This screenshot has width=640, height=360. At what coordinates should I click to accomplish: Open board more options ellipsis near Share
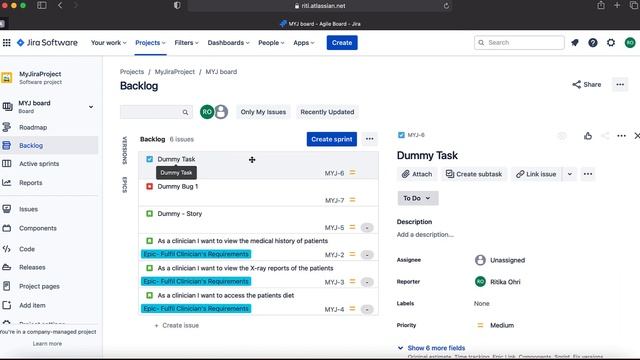coord(620,84)
